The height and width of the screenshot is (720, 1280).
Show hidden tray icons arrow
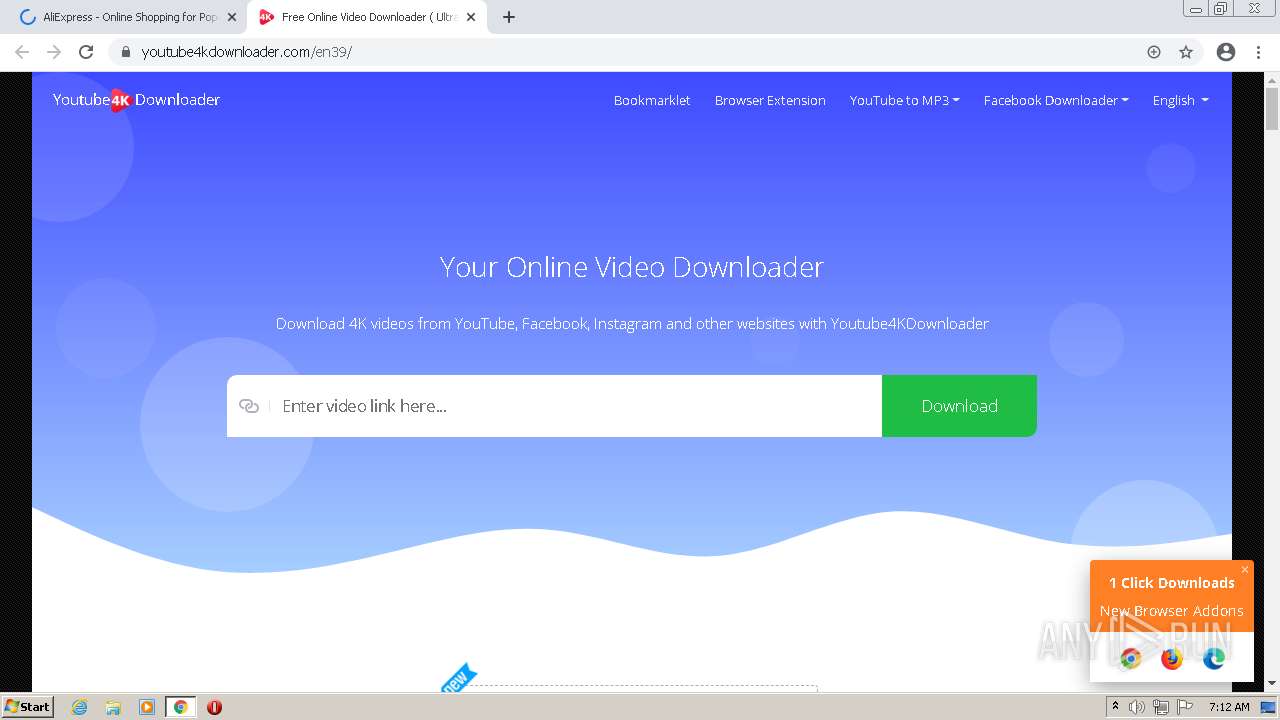coord(1115,707)
